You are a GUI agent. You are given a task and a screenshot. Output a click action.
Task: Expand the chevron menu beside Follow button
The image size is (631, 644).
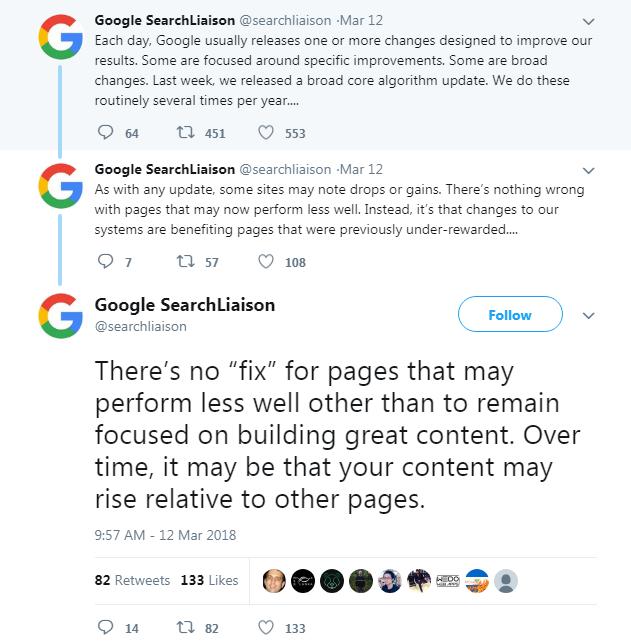tap(588, 315)
